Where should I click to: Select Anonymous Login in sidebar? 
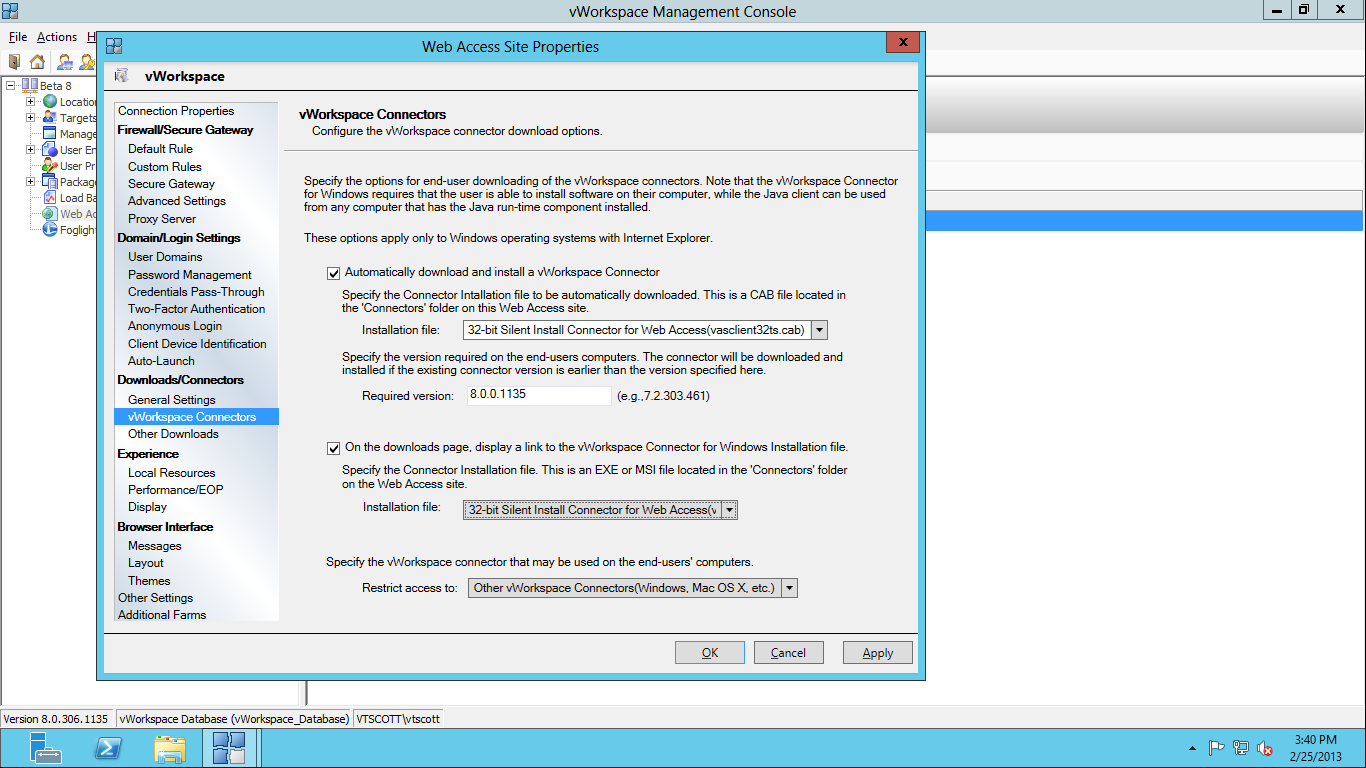pyautogui.click(x=175, y=326)
